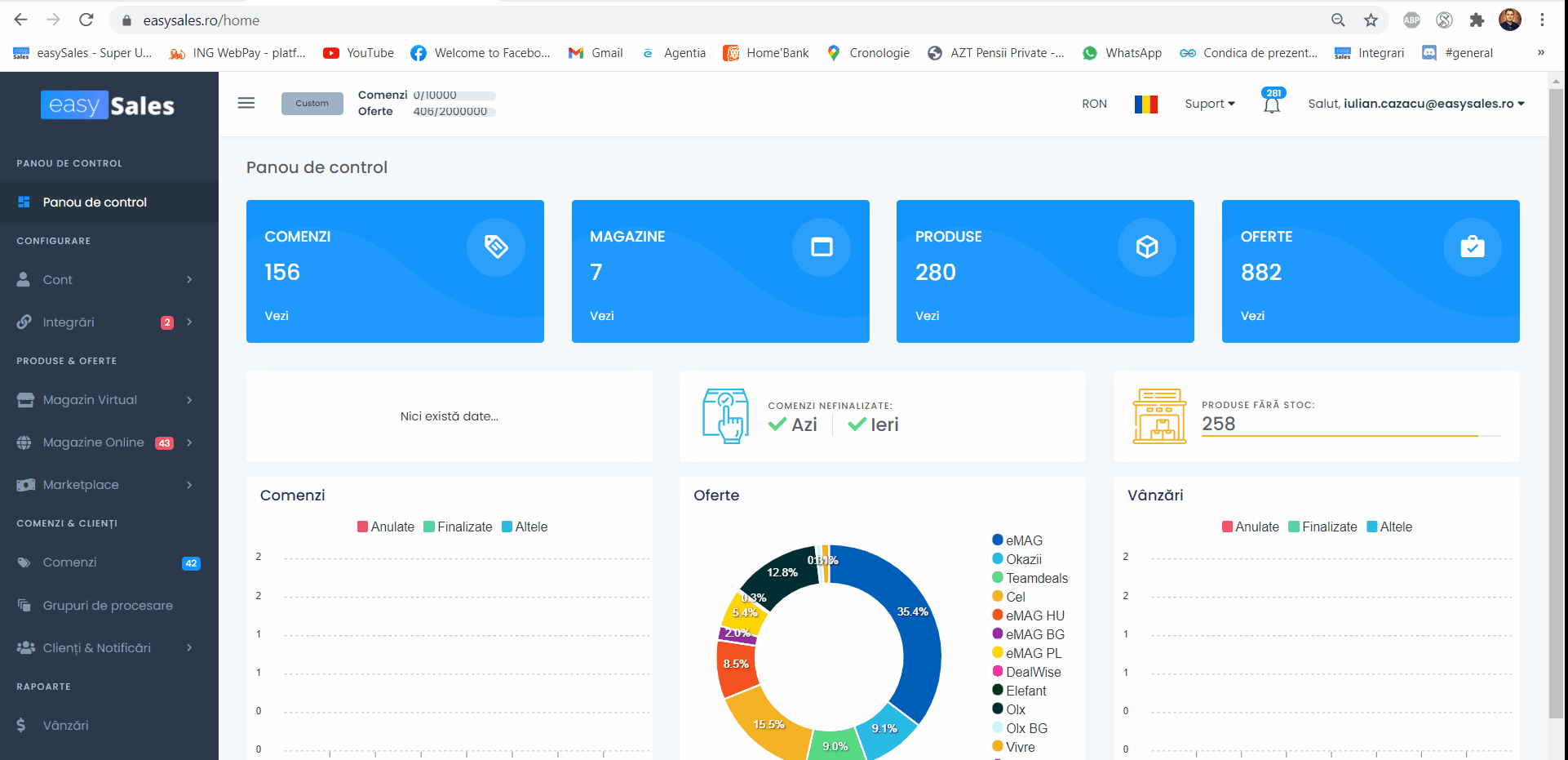Toggle eMAG legend in Oferte chart

pos(1017,540)
